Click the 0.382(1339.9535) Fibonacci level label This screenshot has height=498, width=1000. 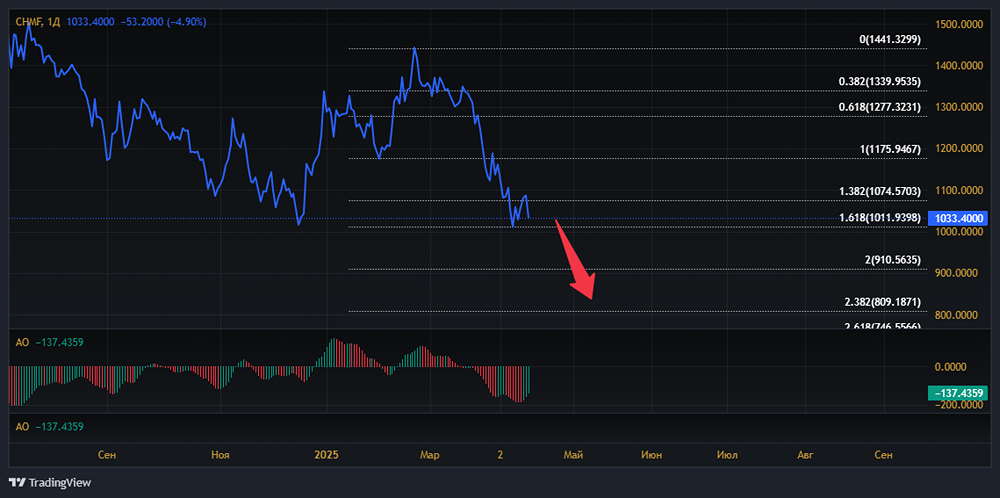tap(878, 83)
